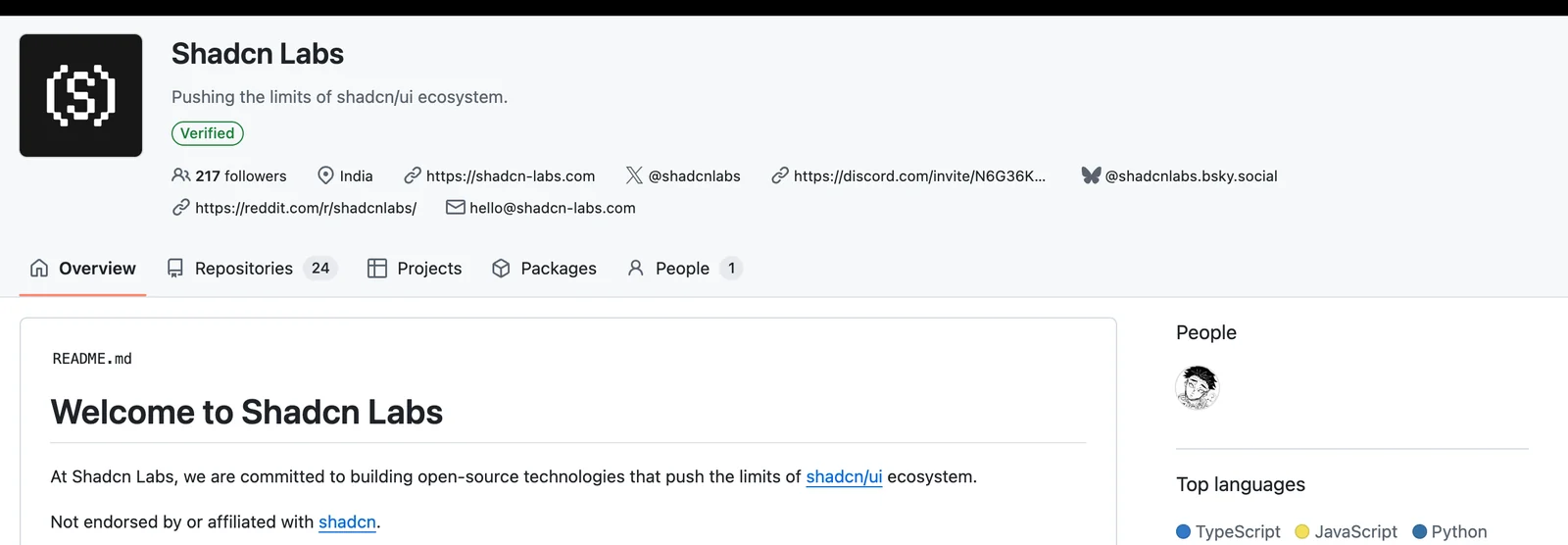Image resolution: width=1568 pixels, height=545 pixels.
Task: Click the README.md file label
Action: [92, 359]
